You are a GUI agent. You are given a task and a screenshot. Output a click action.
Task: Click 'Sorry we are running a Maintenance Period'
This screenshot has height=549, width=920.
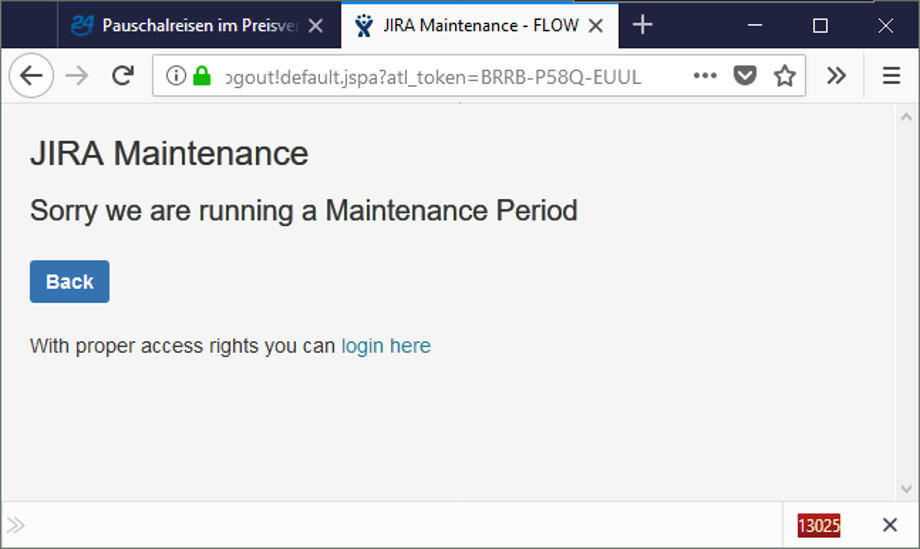[x=304, y=211]
